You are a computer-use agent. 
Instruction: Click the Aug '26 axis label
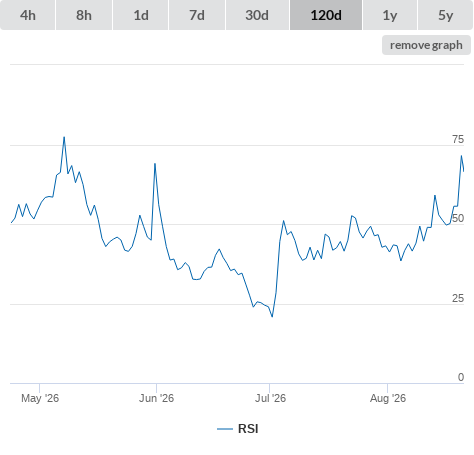click(388, 398)
